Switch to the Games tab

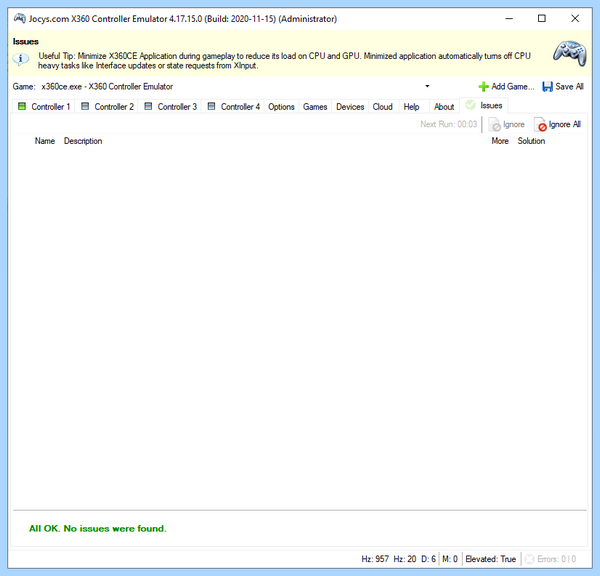click(x=315, y=107)
